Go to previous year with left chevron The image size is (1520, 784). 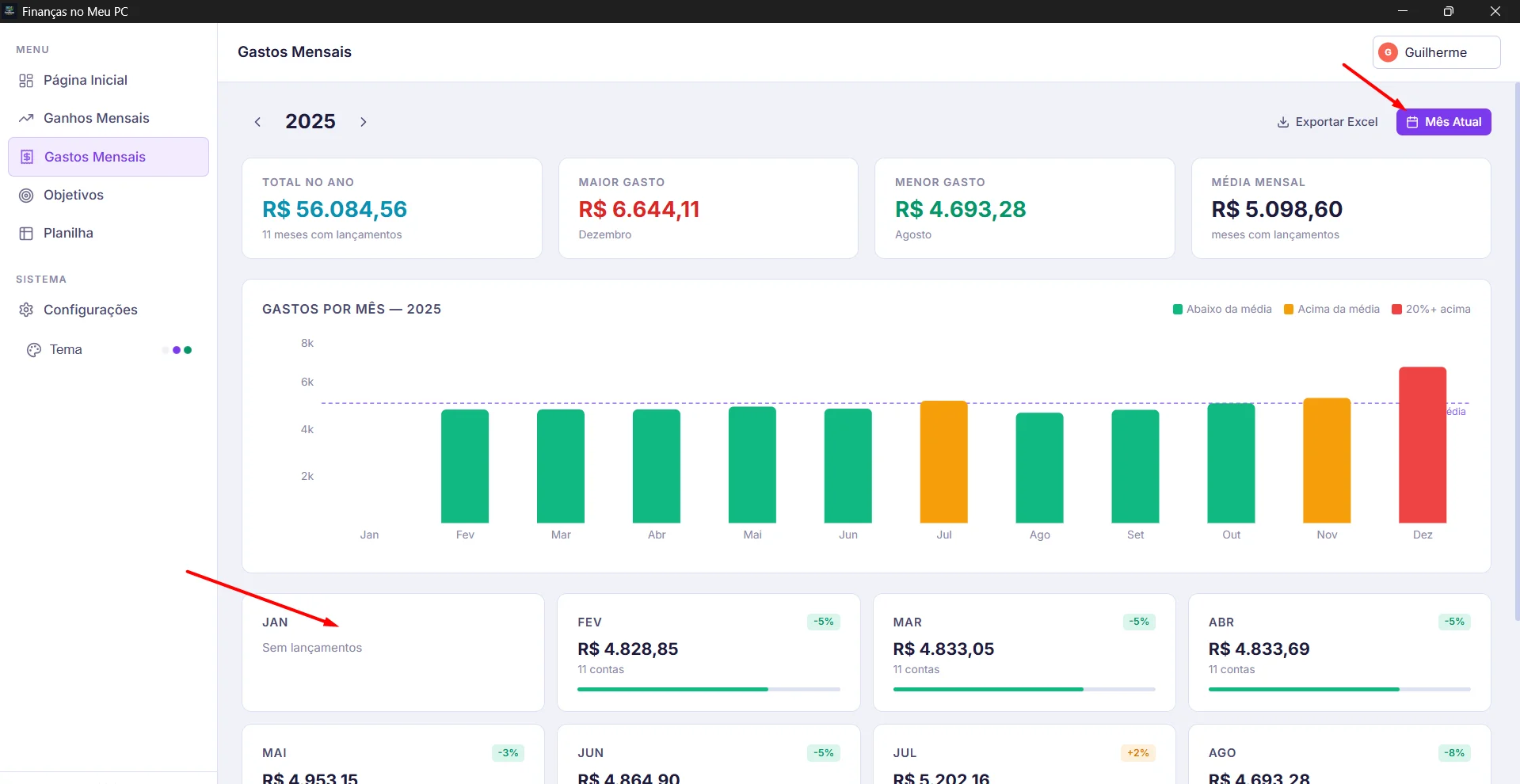[x=257, y=122]
